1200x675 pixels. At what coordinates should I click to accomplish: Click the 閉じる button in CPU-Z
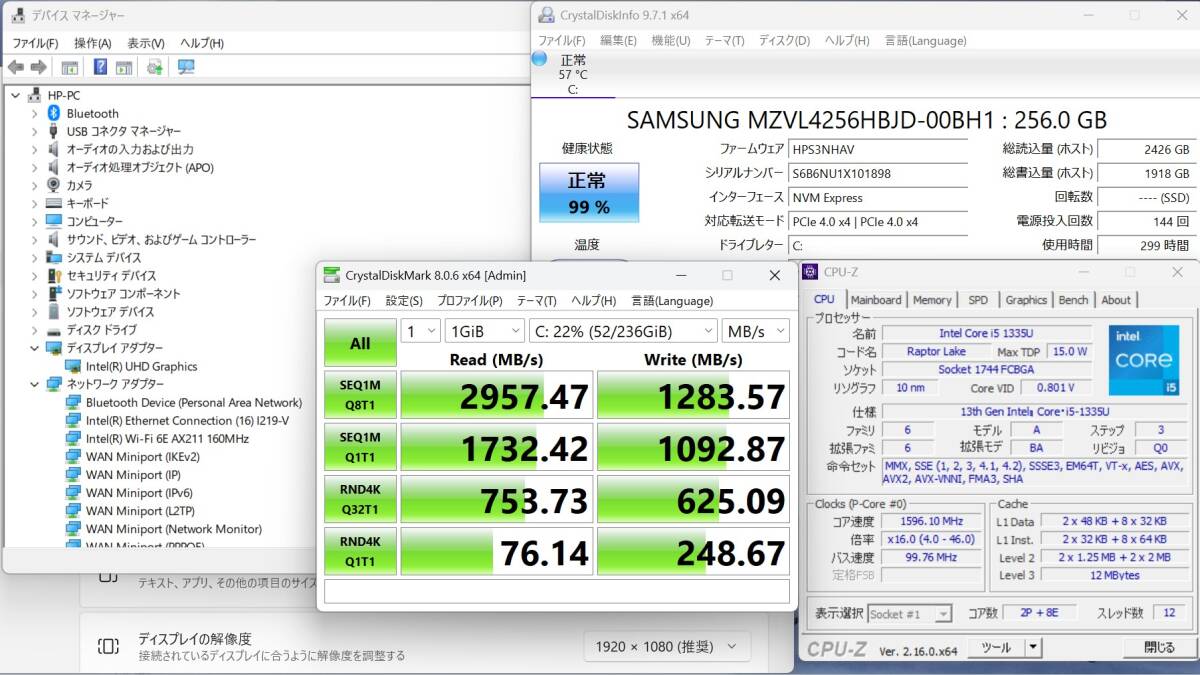1160,648
